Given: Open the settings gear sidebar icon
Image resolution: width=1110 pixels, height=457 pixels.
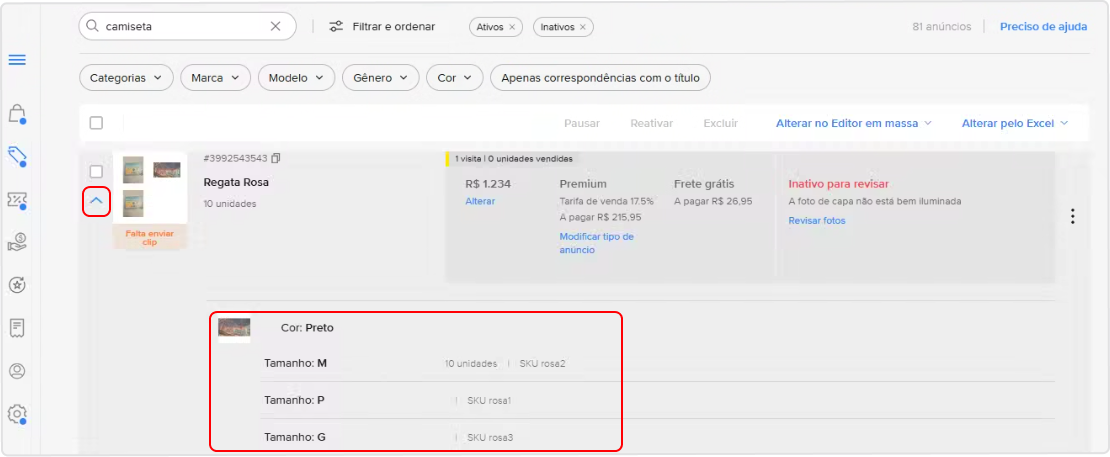Looking at the screenshot, I should pos(17,413).
